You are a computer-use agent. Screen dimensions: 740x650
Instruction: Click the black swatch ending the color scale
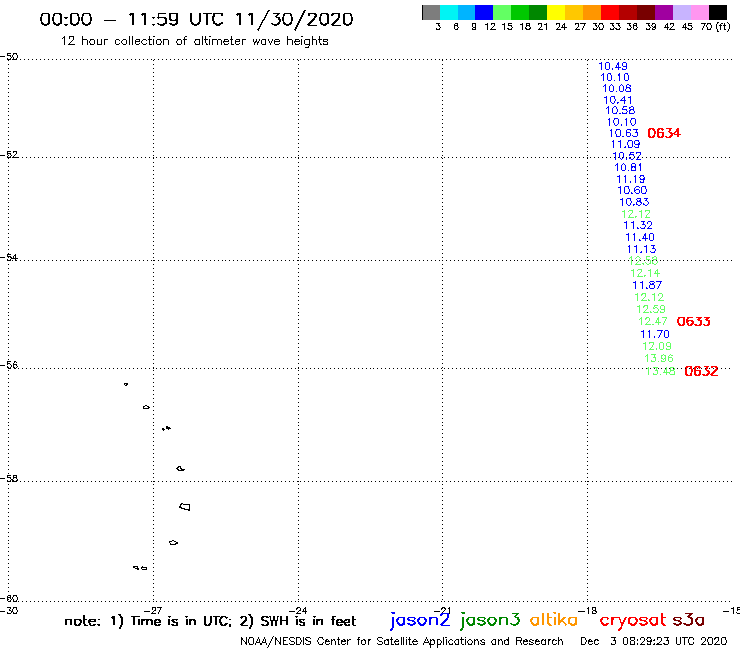[717, 12]
